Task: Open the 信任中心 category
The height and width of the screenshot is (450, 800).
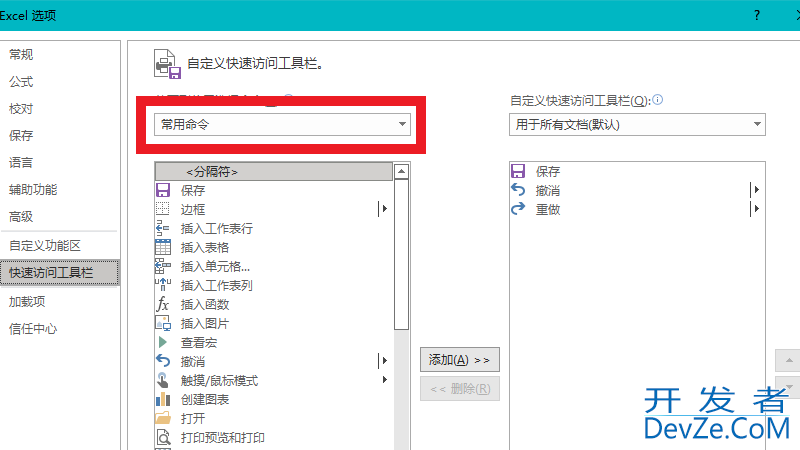Action: point(33,329)
